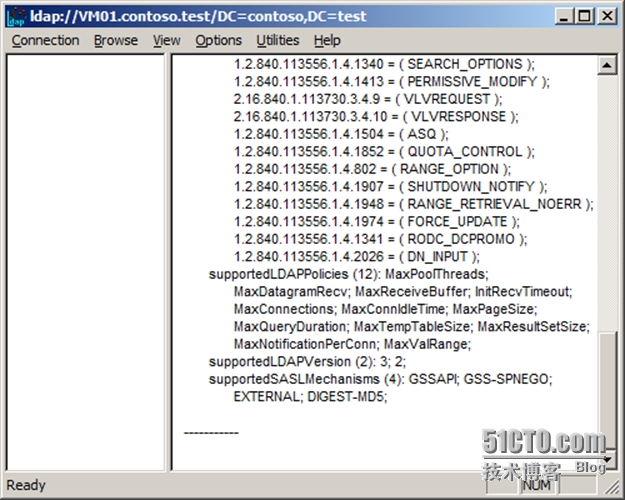
Task: Click the empty left tree pane
Action: click(x=86, y=262)
